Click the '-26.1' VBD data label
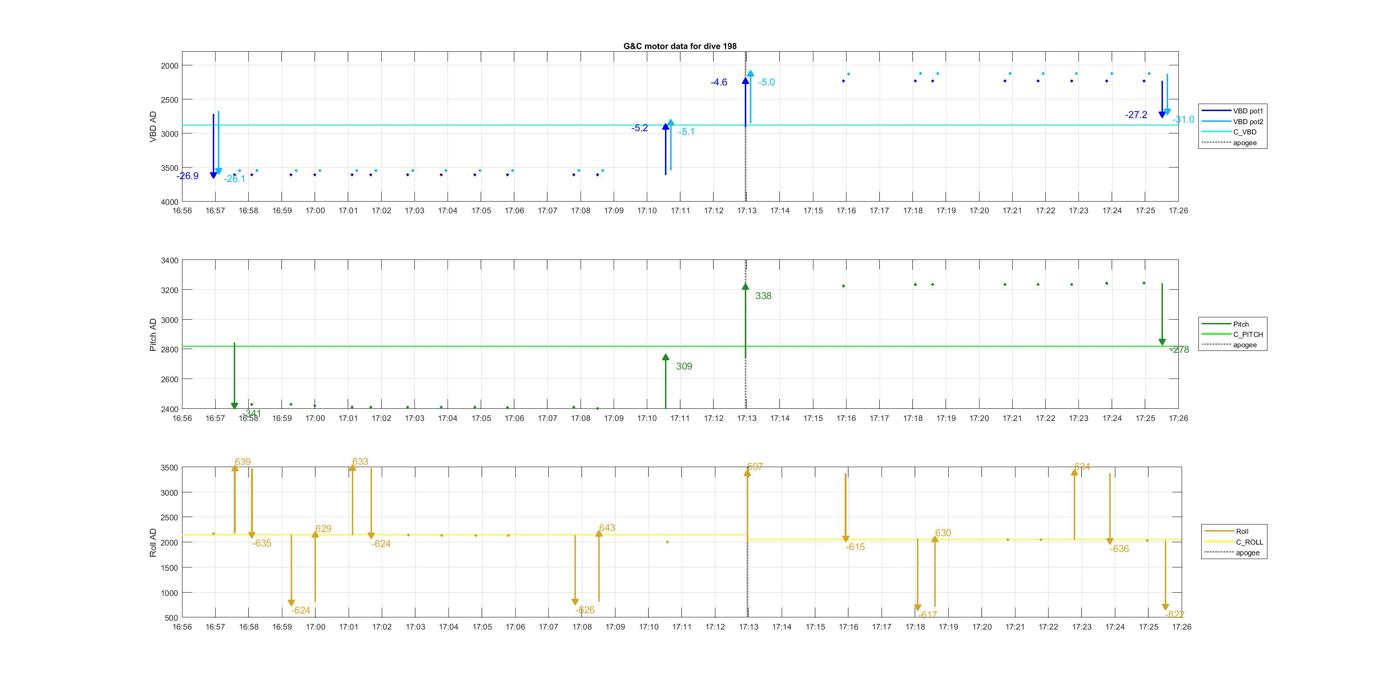Image resolution: width=1400 pixels, height=693 pixels. (x=234, y=179)
